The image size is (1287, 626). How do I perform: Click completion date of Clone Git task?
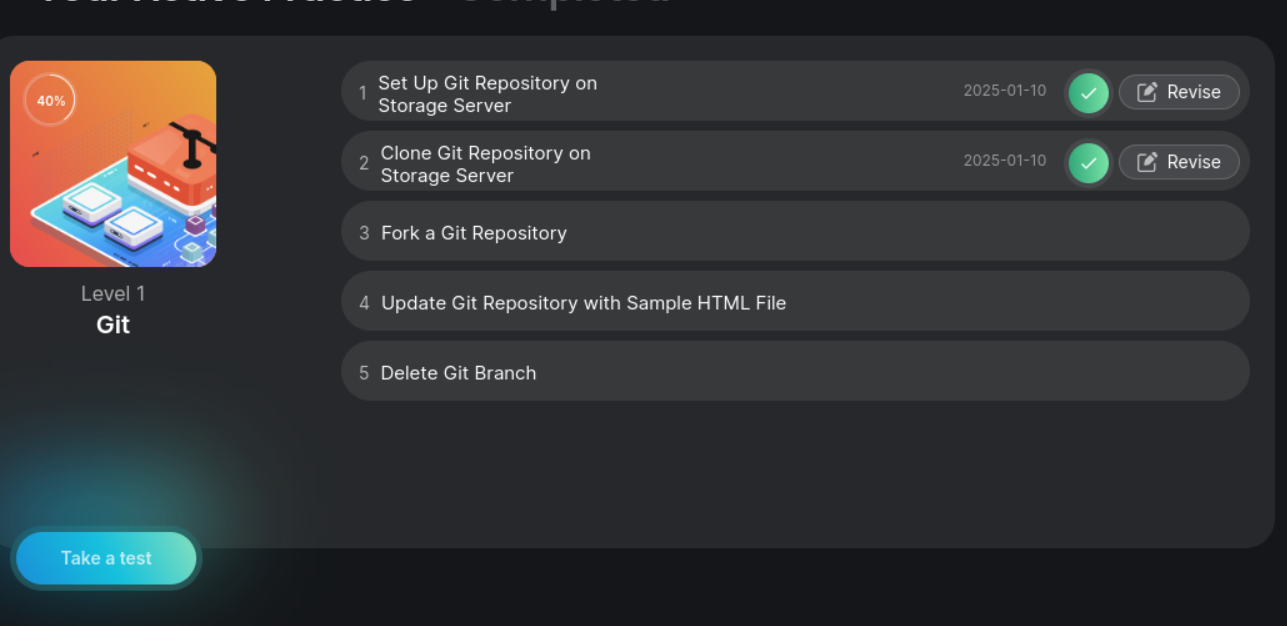tap(1004, 161)
